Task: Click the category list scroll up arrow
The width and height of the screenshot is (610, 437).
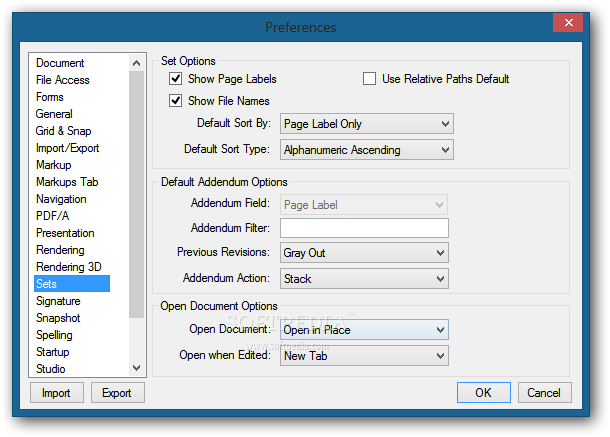Action: (x=137, y=63)
